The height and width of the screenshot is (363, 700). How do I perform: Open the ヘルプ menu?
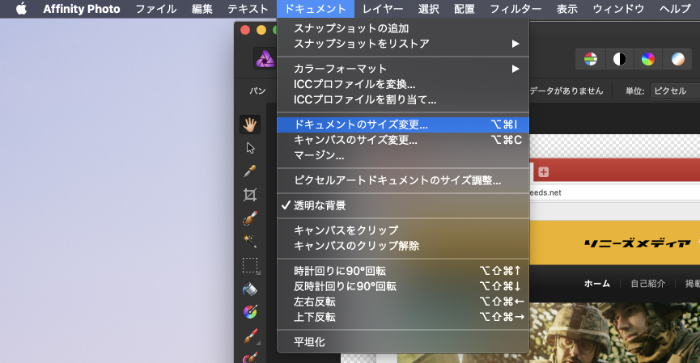pos(675,9)
